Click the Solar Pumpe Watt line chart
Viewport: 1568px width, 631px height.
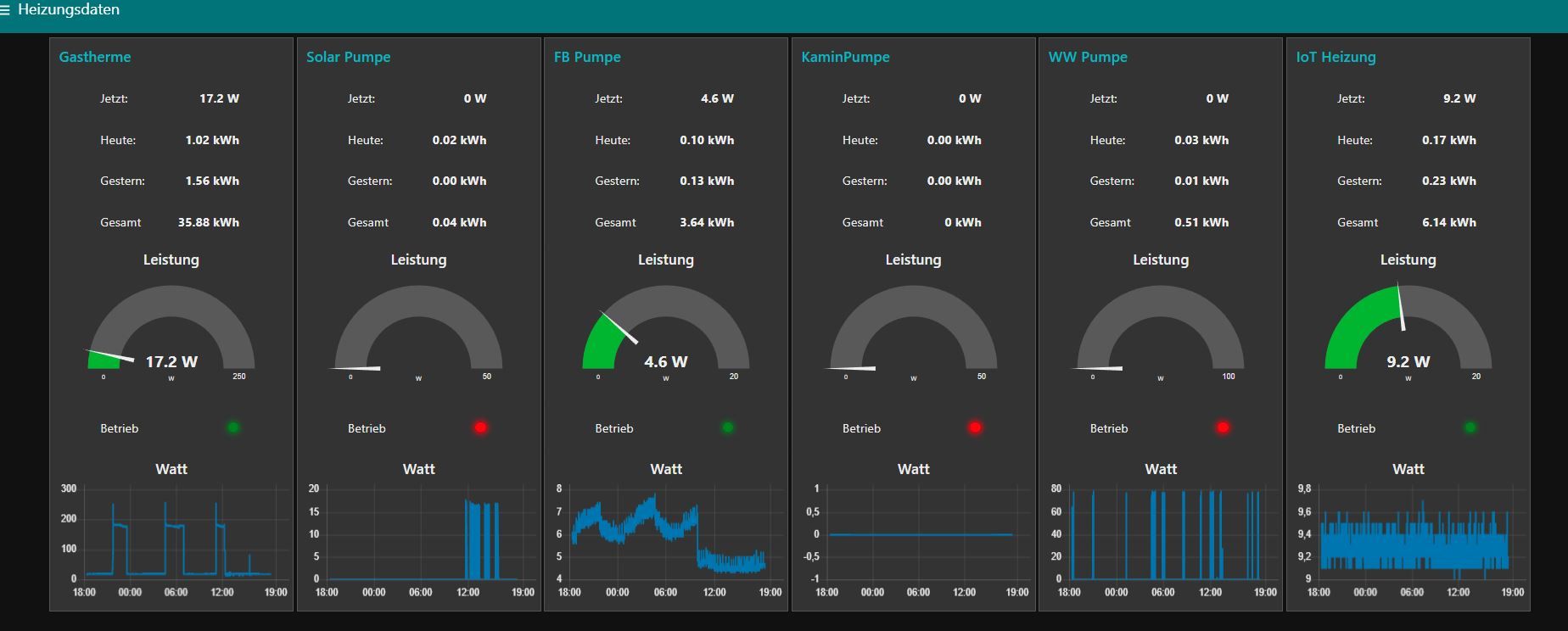[422, 541]
